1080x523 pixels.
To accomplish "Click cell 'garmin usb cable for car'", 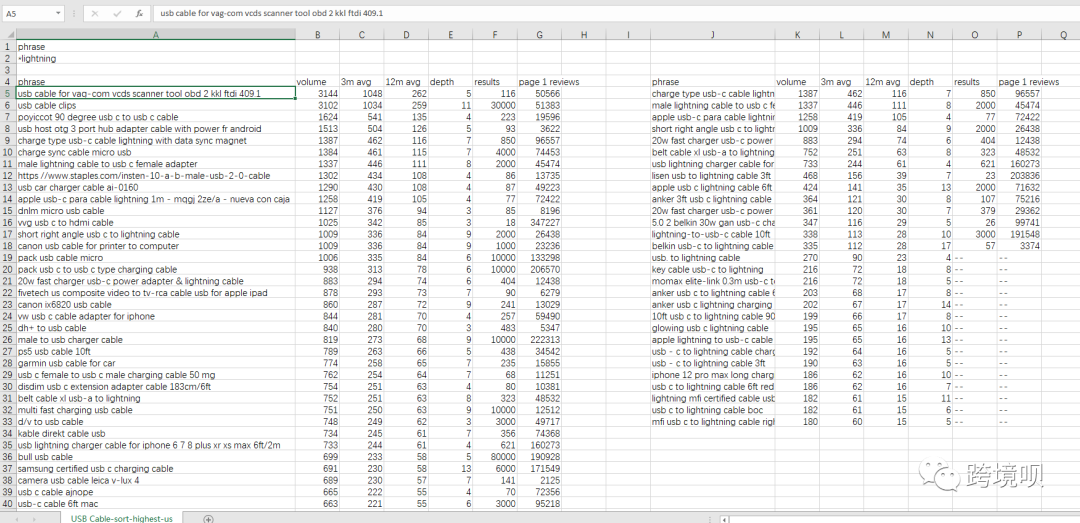I will 156,363.
